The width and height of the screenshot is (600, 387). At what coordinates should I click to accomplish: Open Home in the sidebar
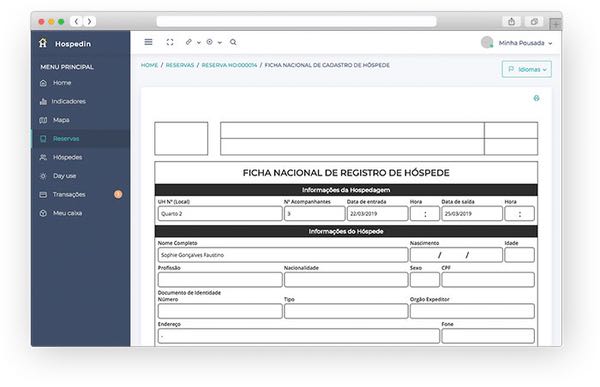[80, 83]
